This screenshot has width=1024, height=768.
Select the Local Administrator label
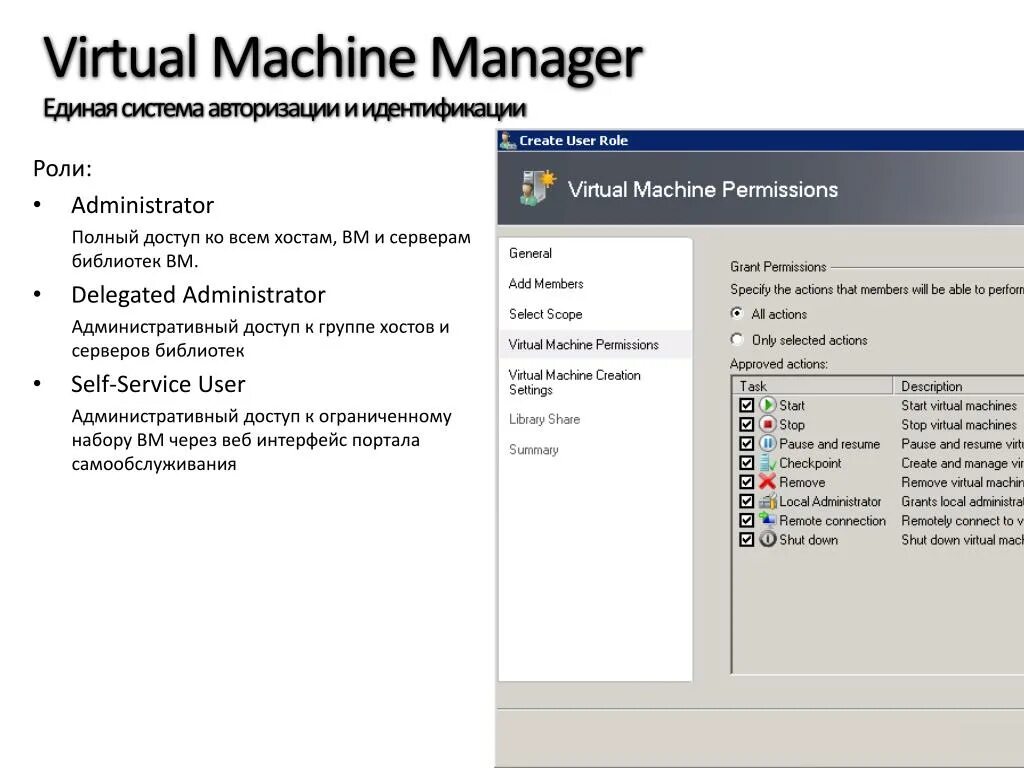830,502
